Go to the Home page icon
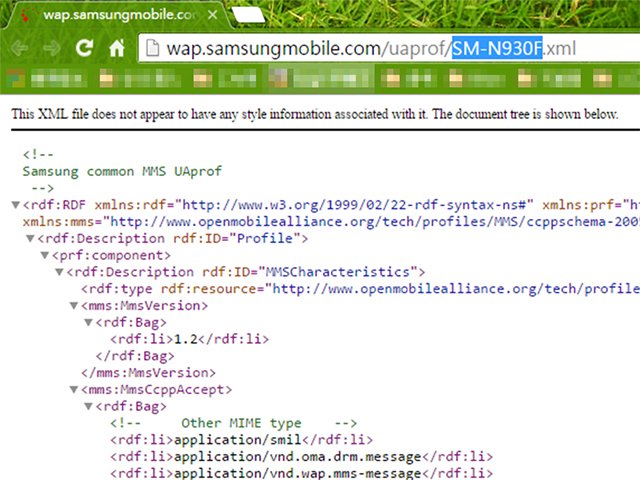The image size is (640, 480). pyautogui.click(x=117, y=48)
